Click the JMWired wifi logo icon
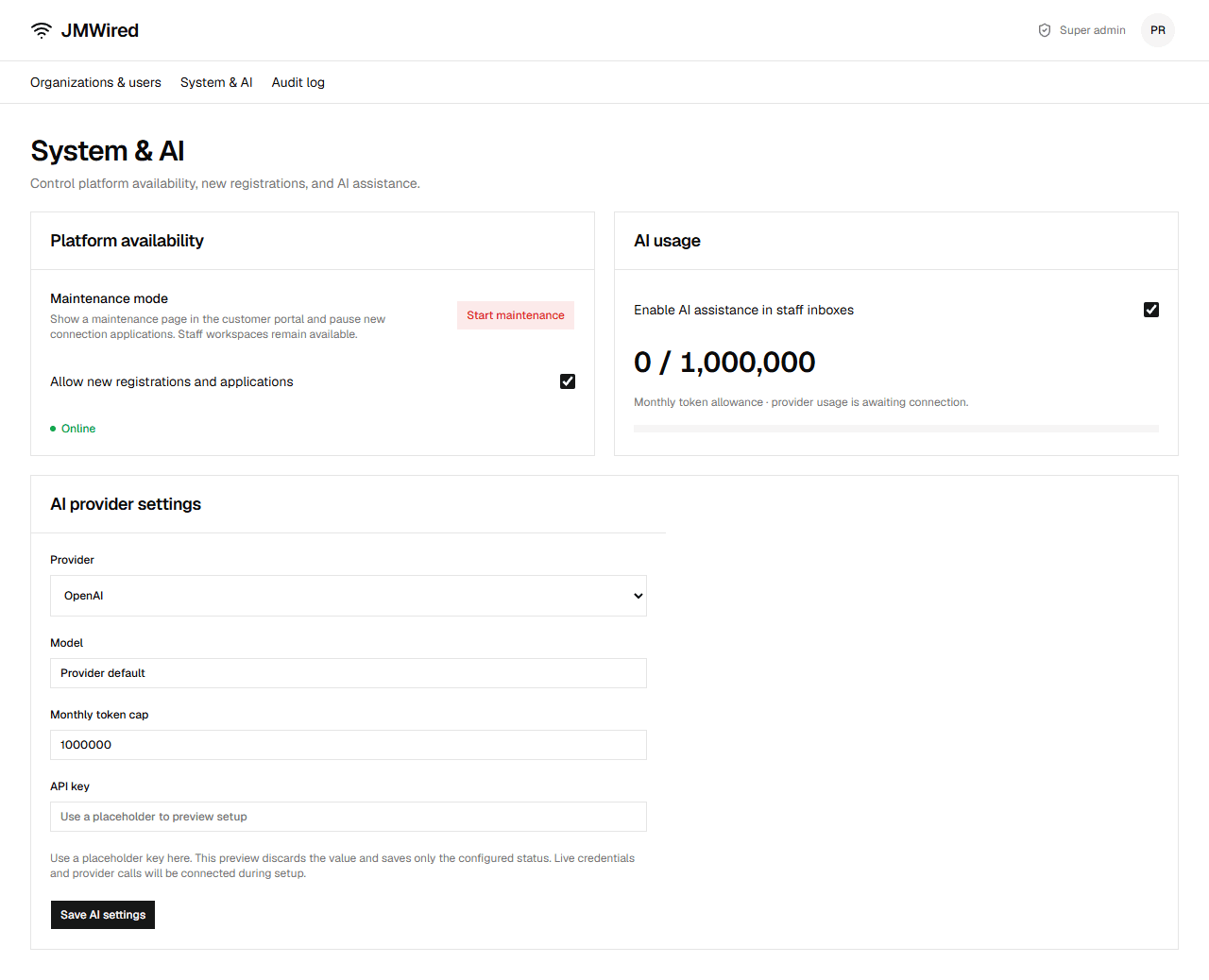 pyautogui.click(x=42, y=30)
